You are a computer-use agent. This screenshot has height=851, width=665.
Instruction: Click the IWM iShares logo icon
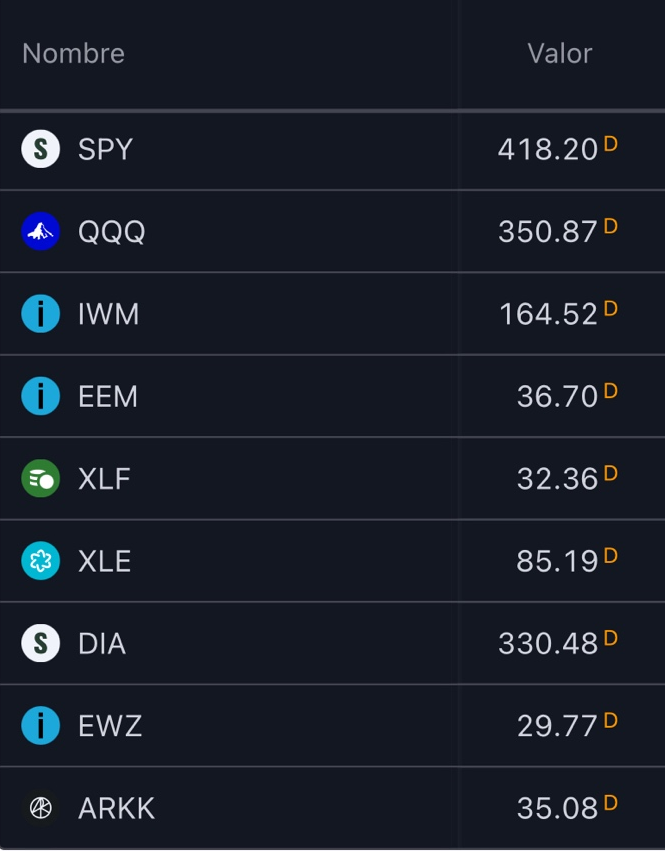click(40, 314)
